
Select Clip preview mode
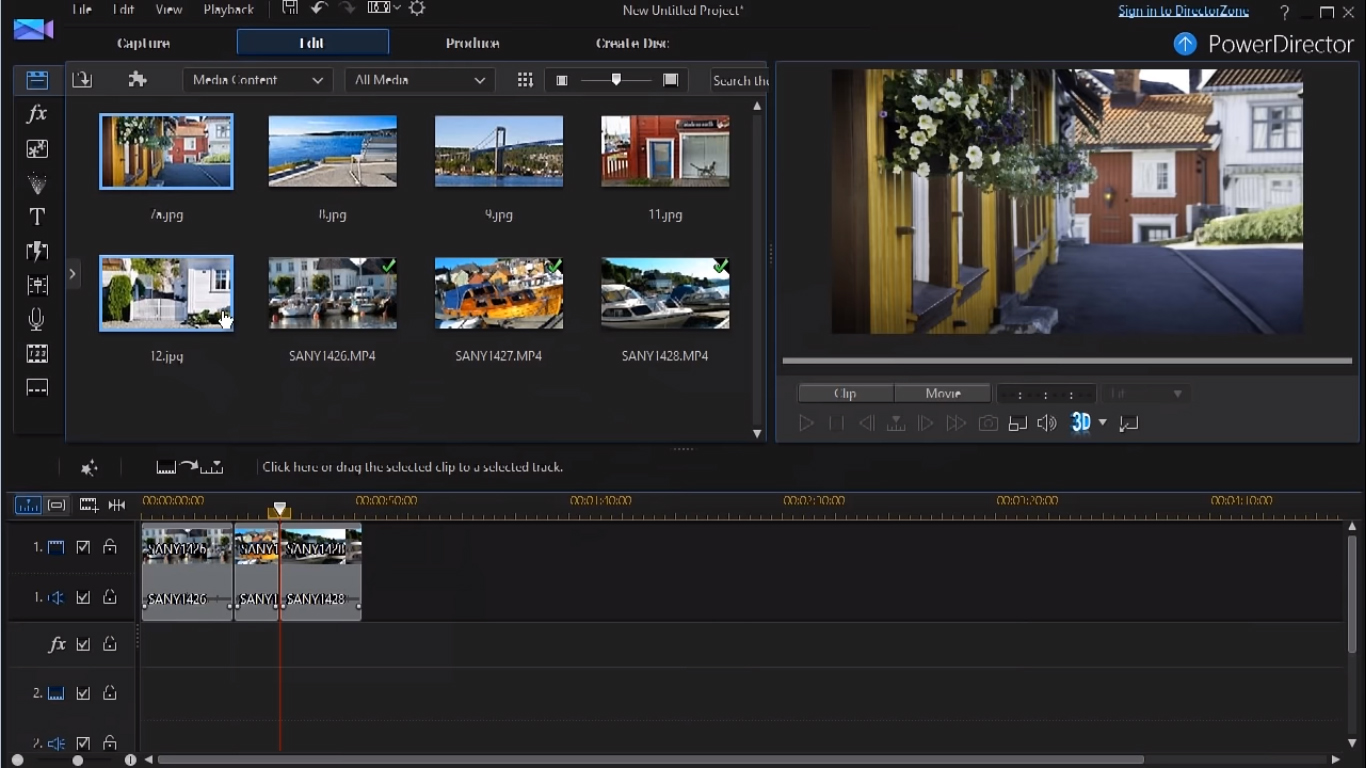tap(845, 394)
